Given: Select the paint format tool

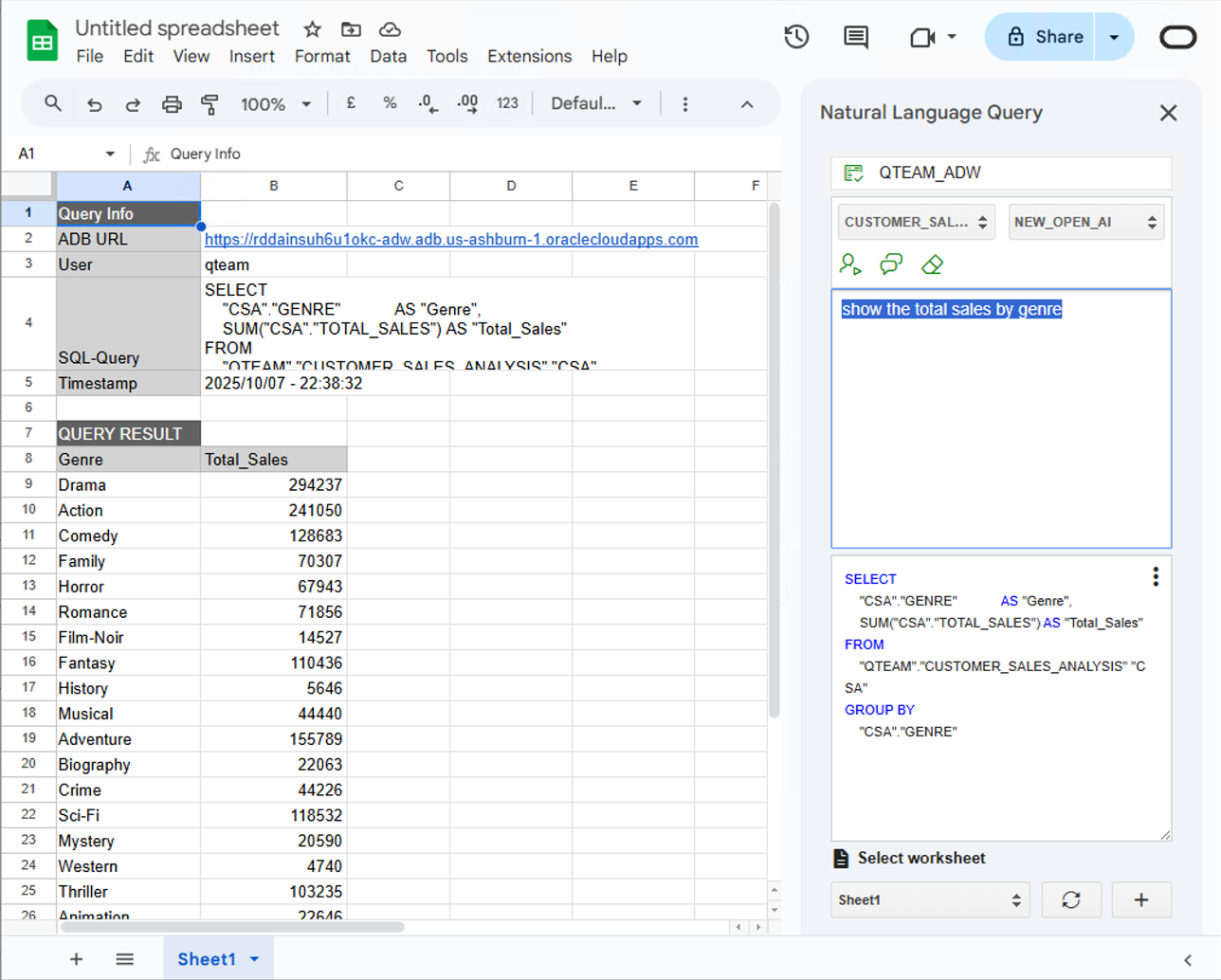Looking at the screenshot, I should [x=209, y=103].
